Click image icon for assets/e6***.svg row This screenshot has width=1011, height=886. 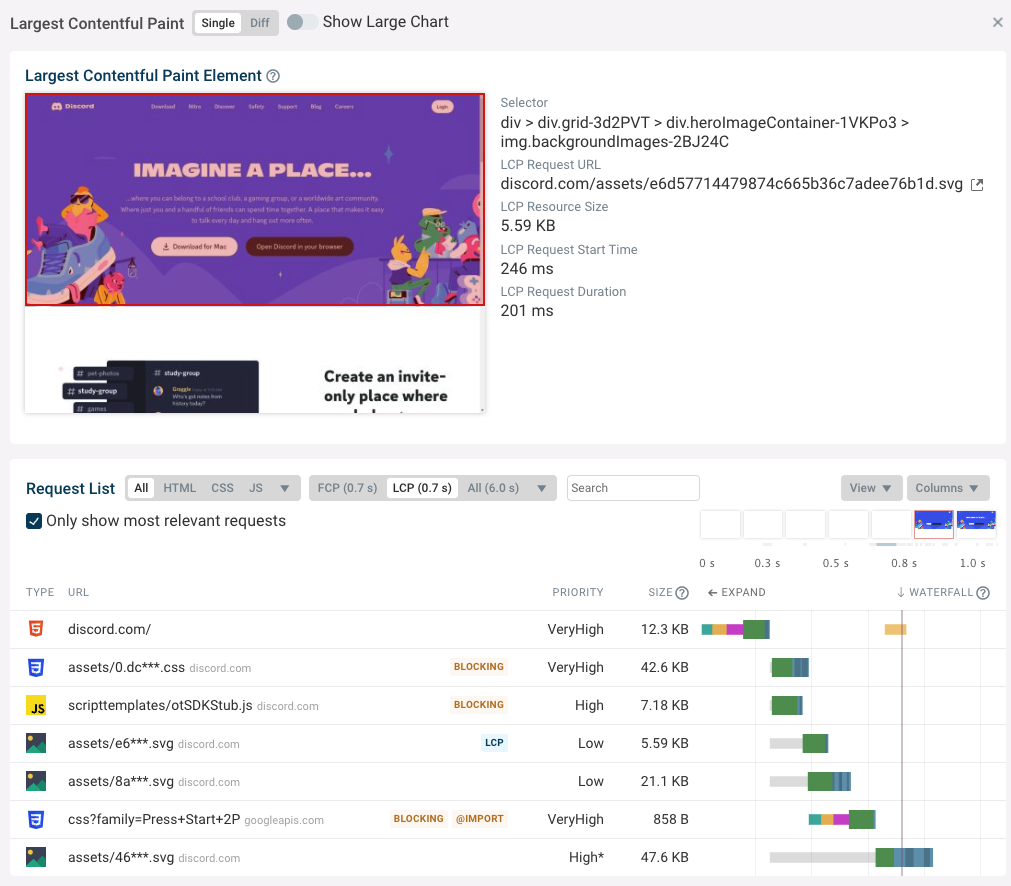point(36,743)
